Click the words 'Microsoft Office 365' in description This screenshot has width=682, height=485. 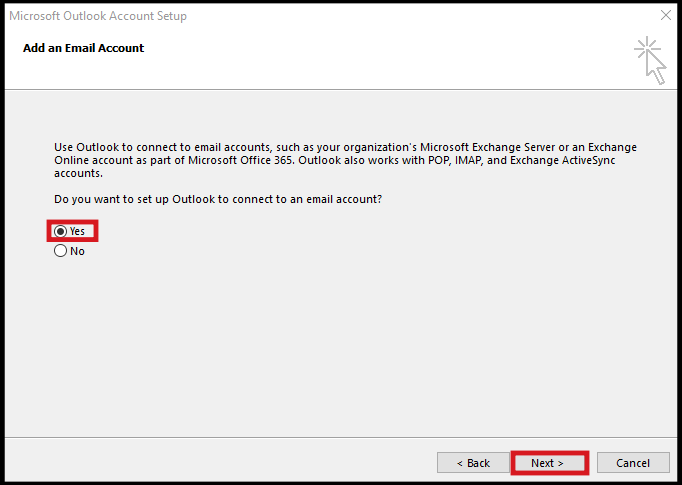click(x=240, y=160)
